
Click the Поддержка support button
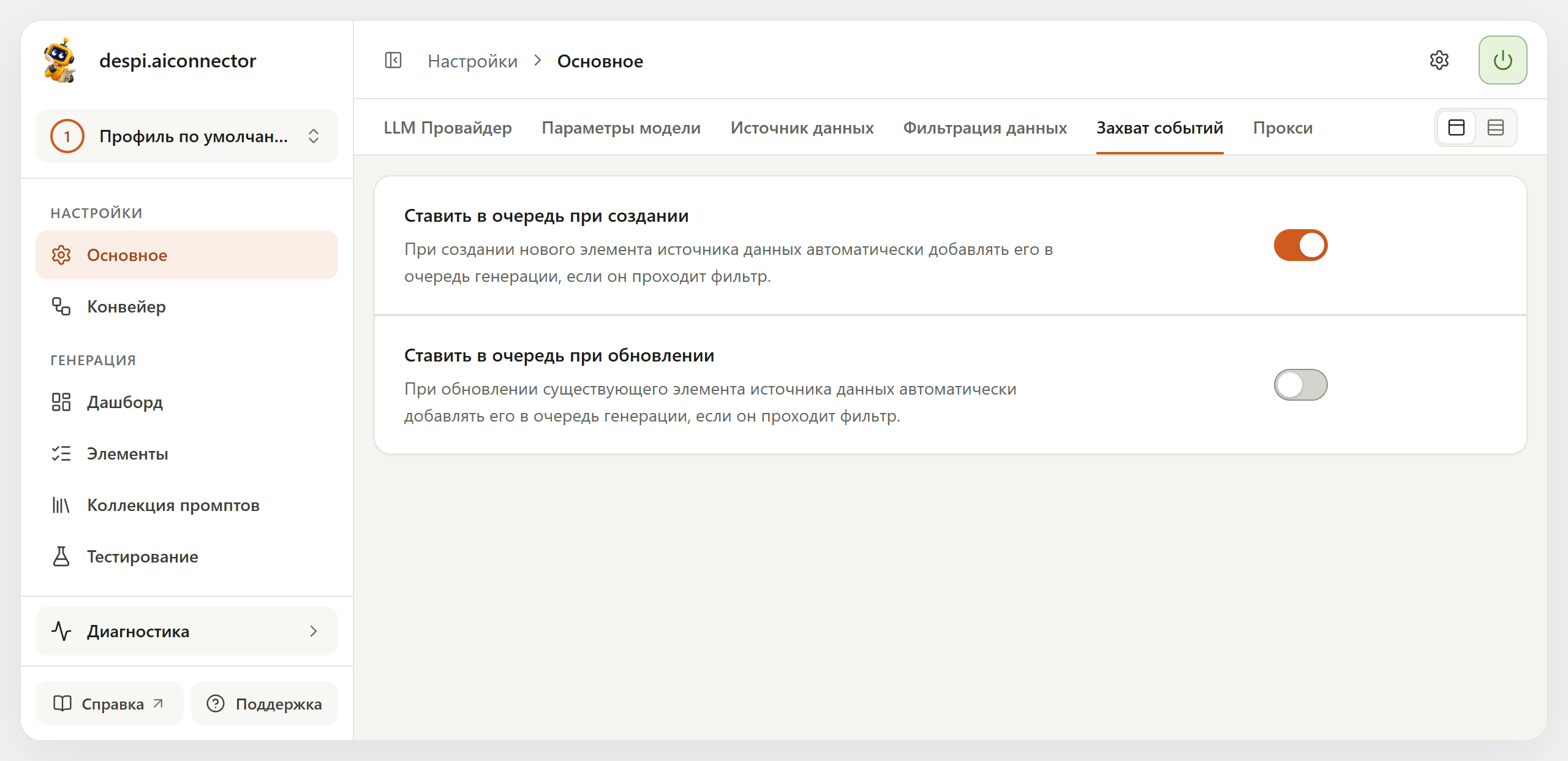265,703
